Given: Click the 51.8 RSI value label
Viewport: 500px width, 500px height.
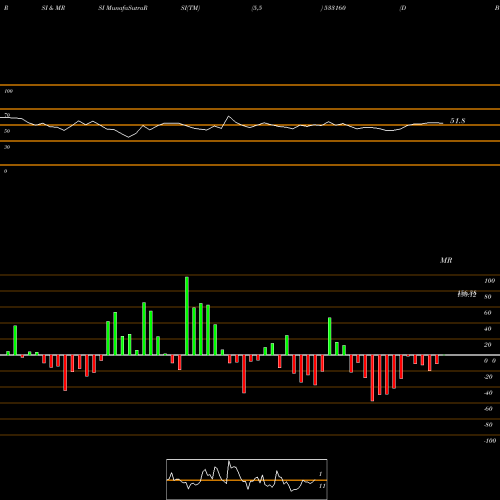Looking at the screenshot, I should 457,121.
